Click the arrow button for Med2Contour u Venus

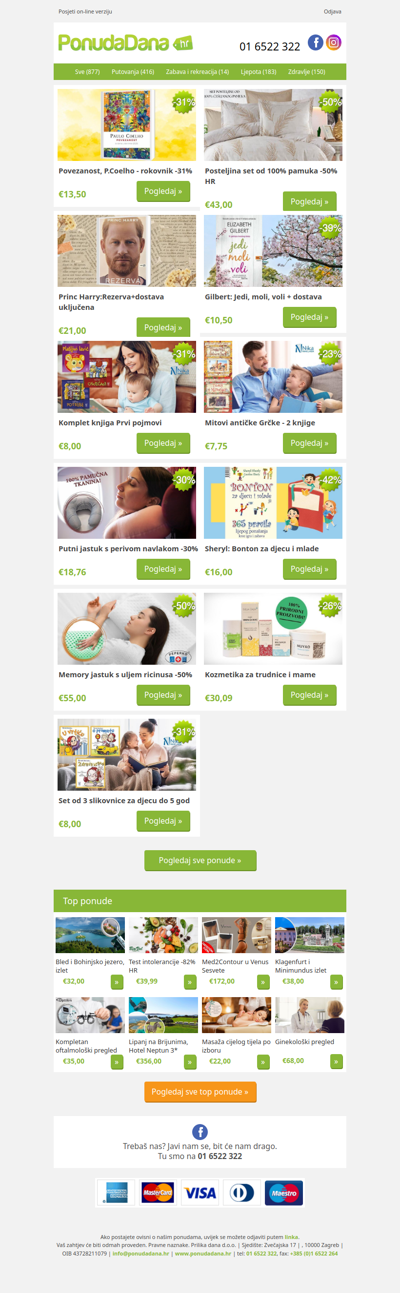264,982
